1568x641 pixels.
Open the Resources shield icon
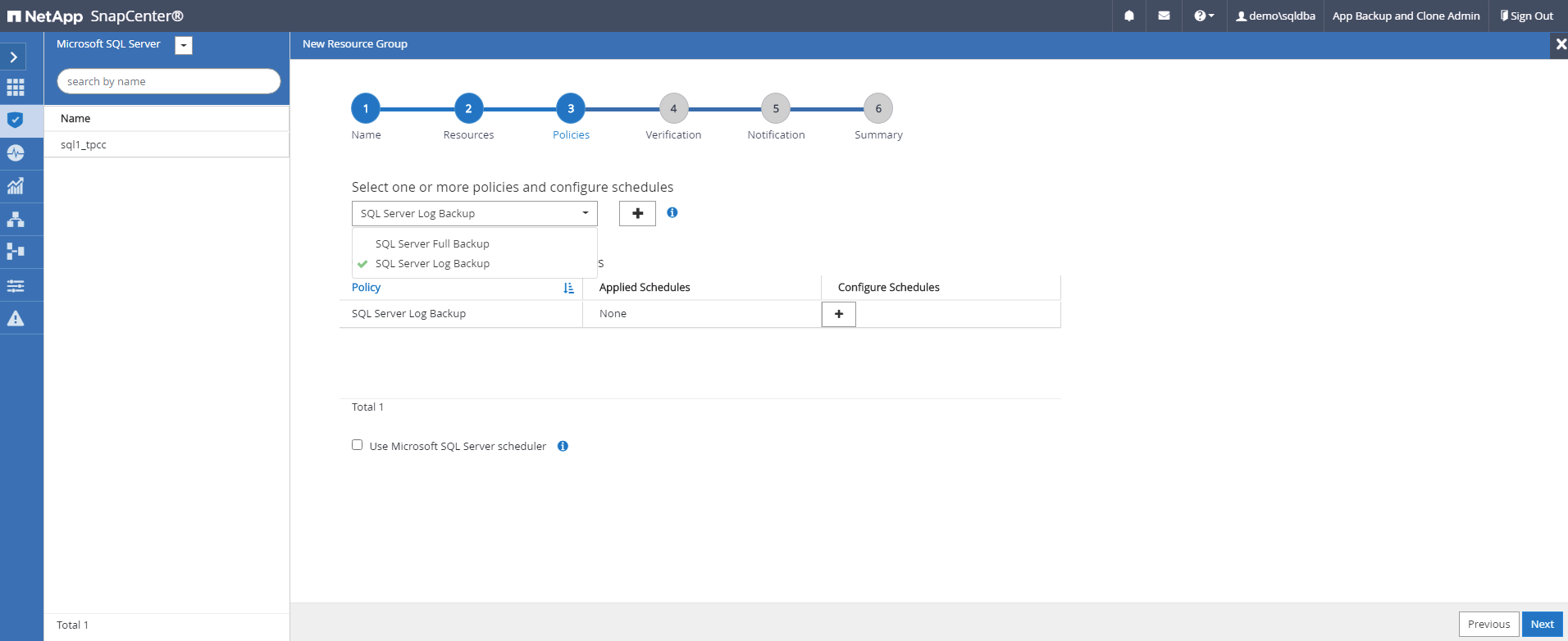16,120
